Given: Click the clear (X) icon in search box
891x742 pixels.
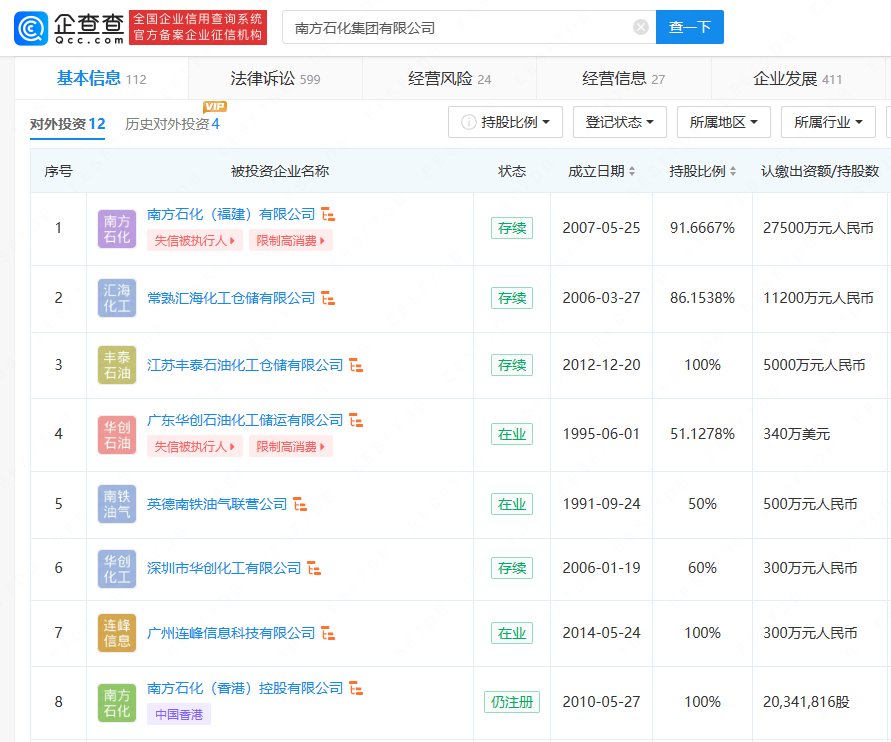Looking at the screenshot, I should coord(641,28).
